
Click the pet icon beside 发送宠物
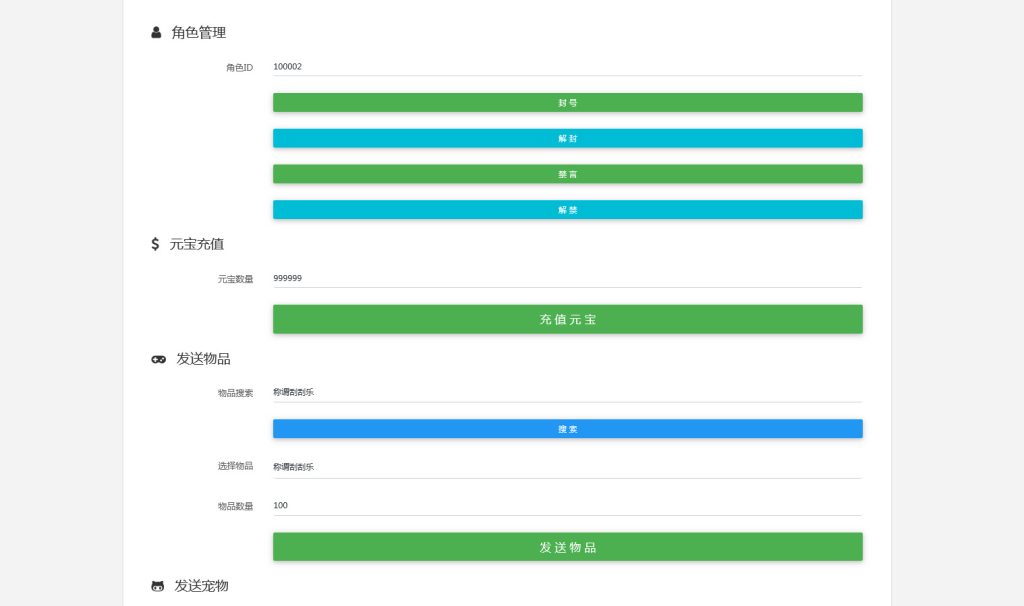(x=157, y=587)
